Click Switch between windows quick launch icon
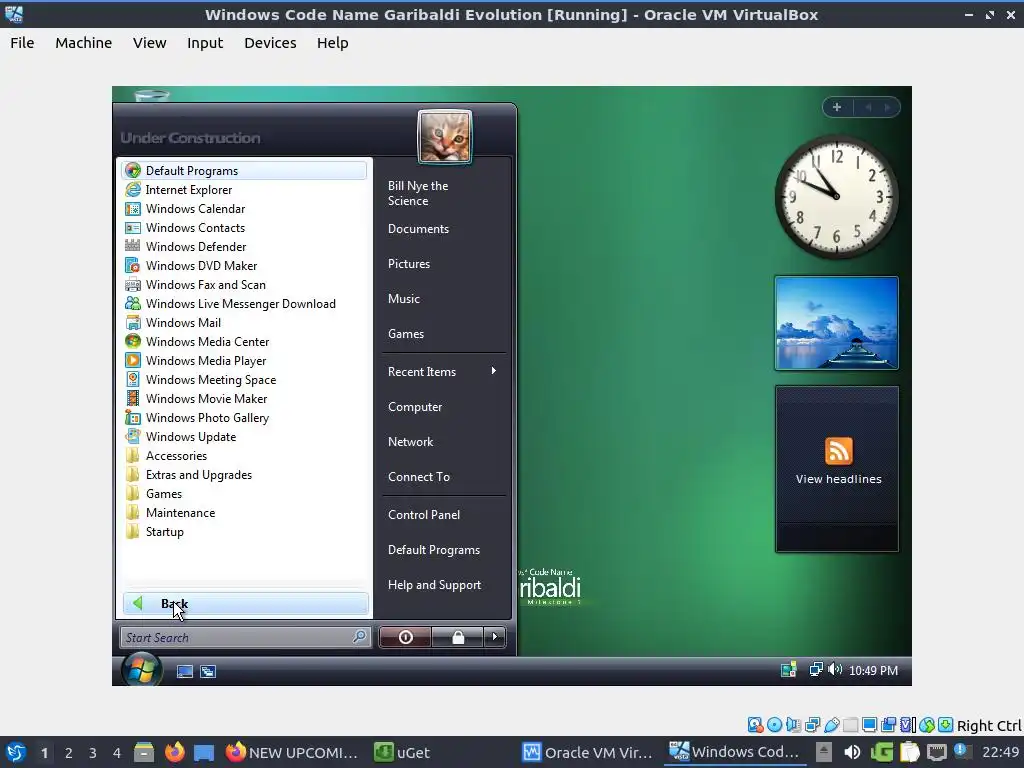 208,671
